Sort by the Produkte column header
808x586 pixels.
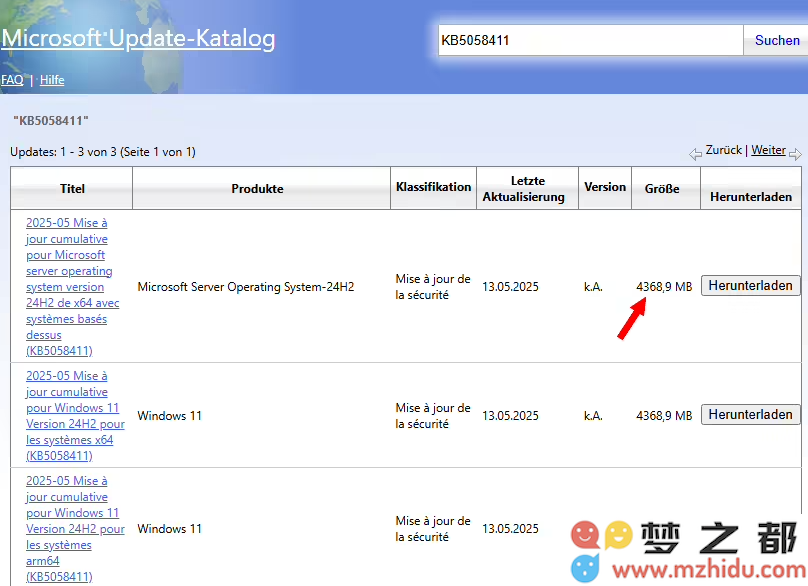[257, 189]
